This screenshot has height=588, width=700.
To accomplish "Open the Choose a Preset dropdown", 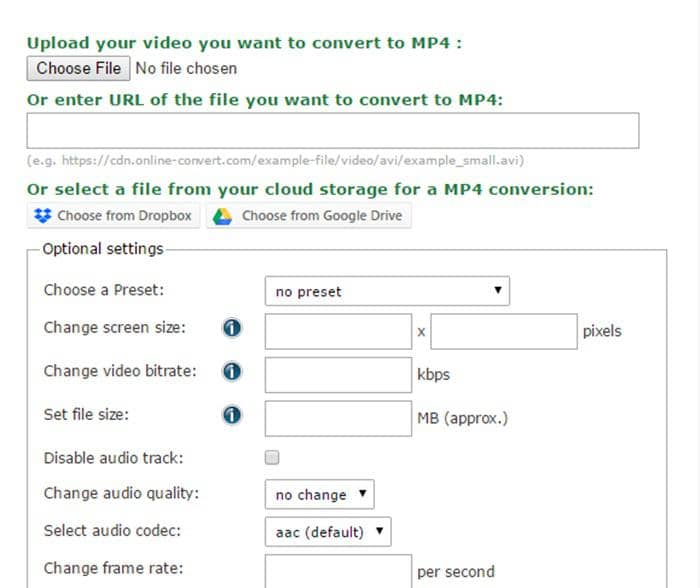I will tap(387, 291).
